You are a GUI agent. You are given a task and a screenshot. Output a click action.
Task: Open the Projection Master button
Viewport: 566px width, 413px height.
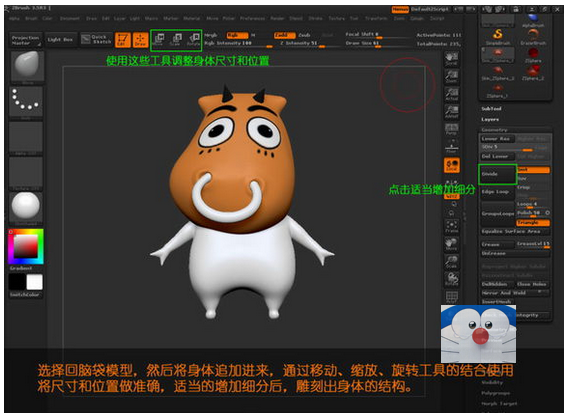point(25,40)
